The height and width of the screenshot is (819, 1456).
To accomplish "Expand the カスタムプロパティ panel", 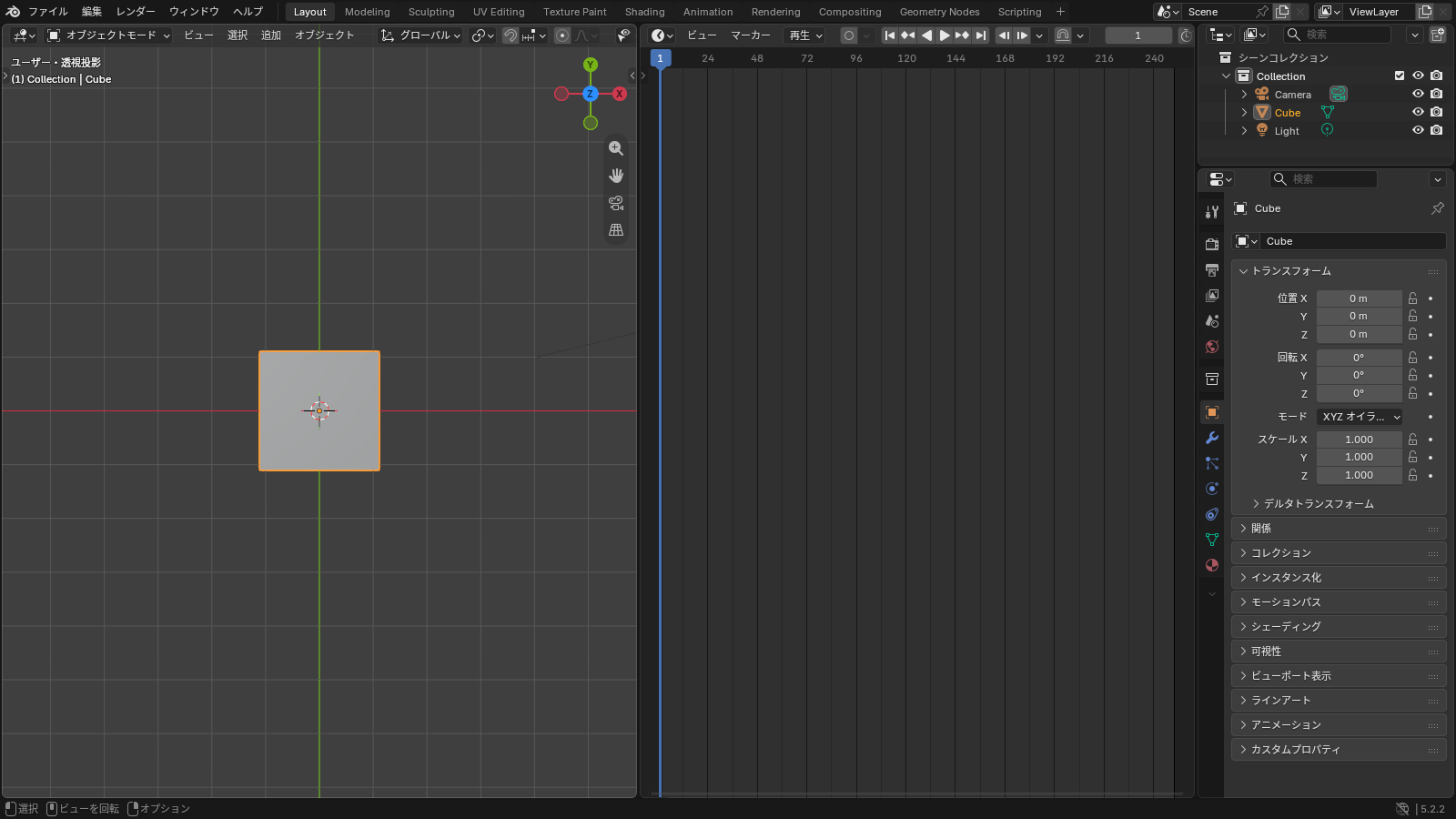I will pos(1338,750).
